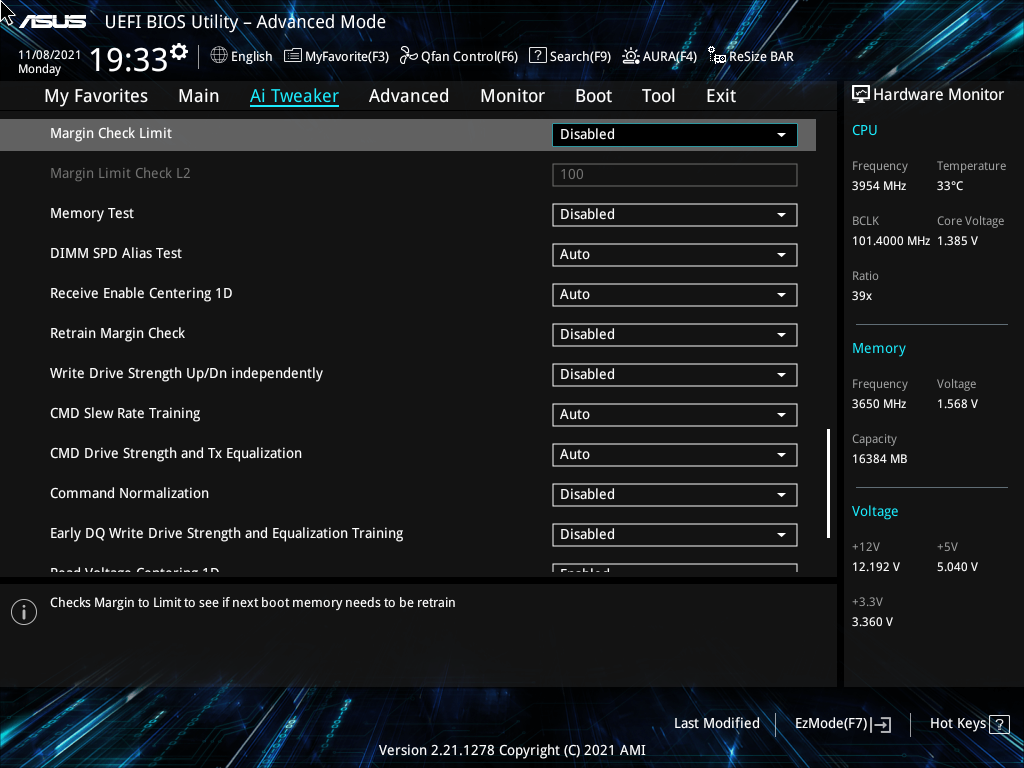Click the settings list scrollbar

(828, 483)
